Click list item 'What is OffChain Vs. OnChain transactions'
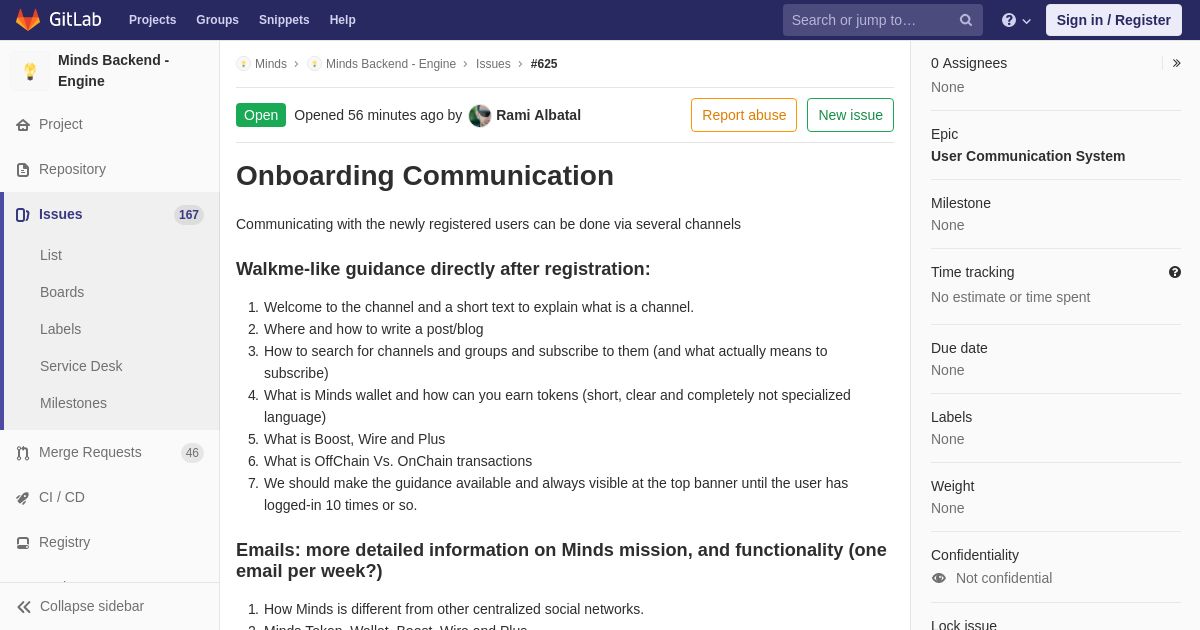Screen dimensions: 1200x630 (x=398, y=461)
